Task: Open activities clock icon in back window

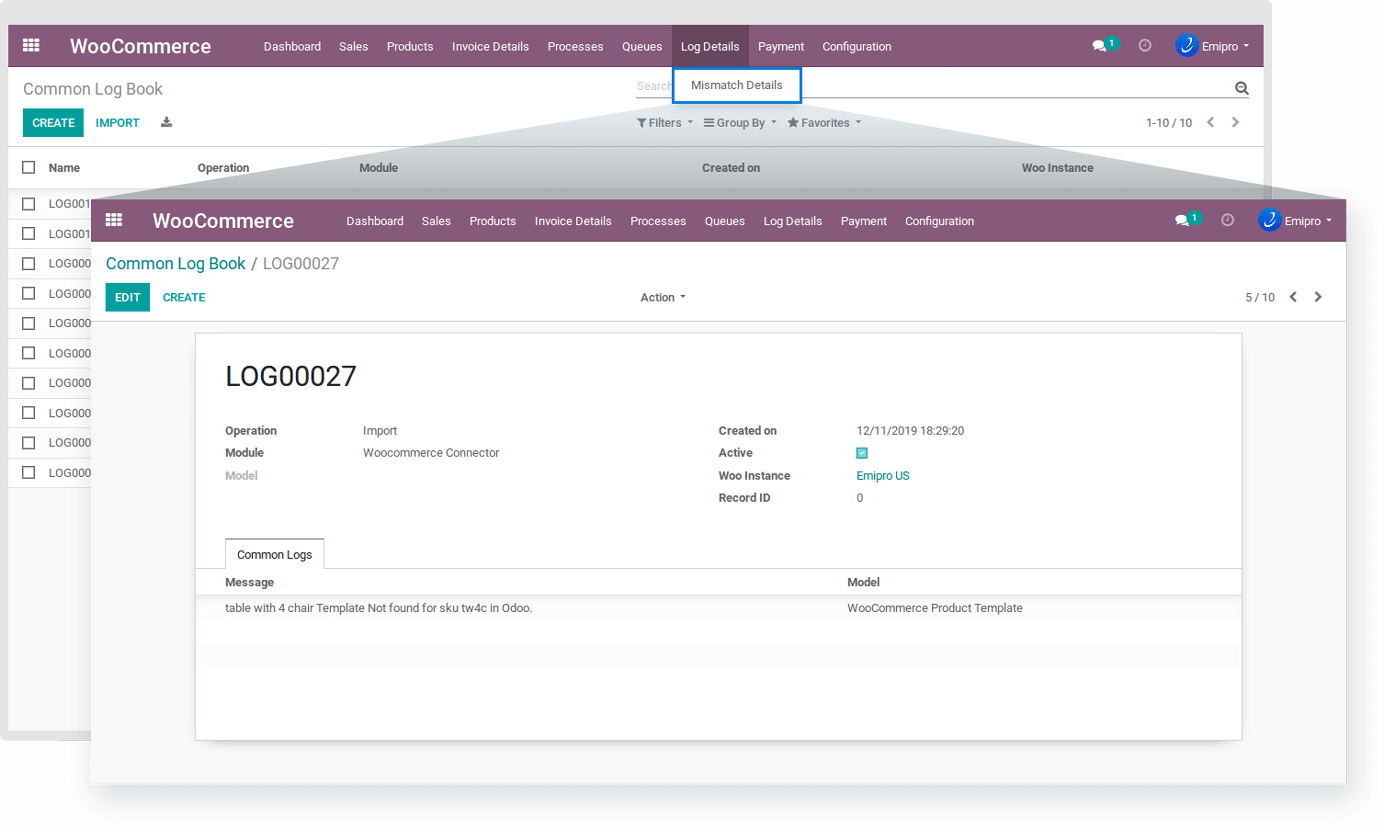Action: (x=1145, y=46)
